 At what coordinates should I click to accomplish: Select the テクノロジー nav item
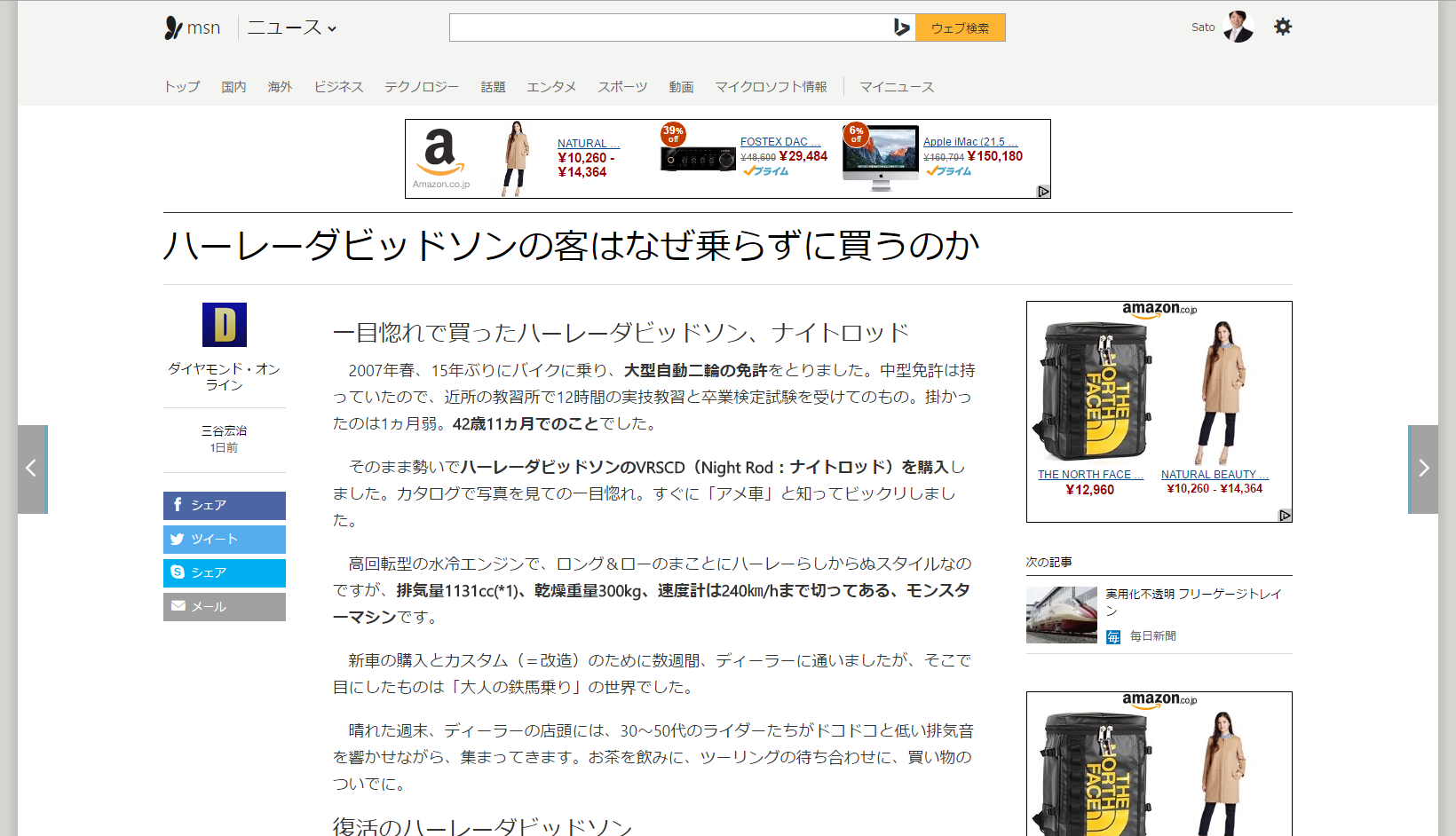(x=422, y=86)
